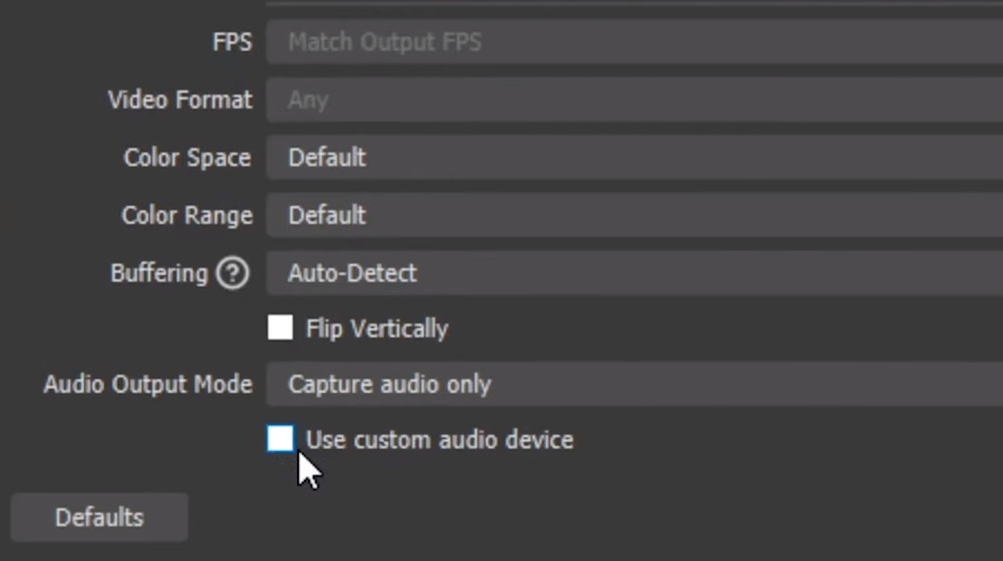Open the Color Space dropdown

pos(634,158)
